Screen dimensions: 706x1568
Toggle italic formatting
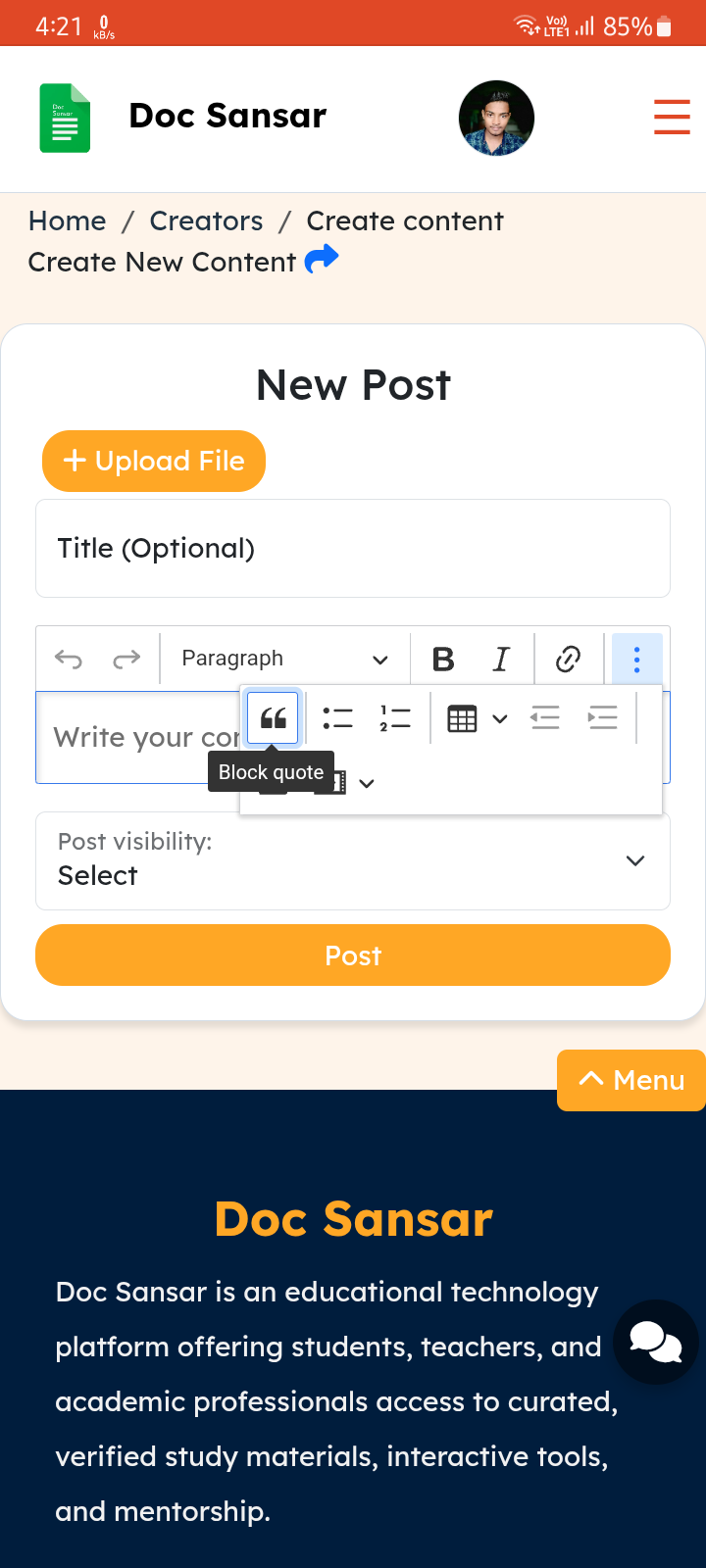pyautogui.click(x=501, y=659)
